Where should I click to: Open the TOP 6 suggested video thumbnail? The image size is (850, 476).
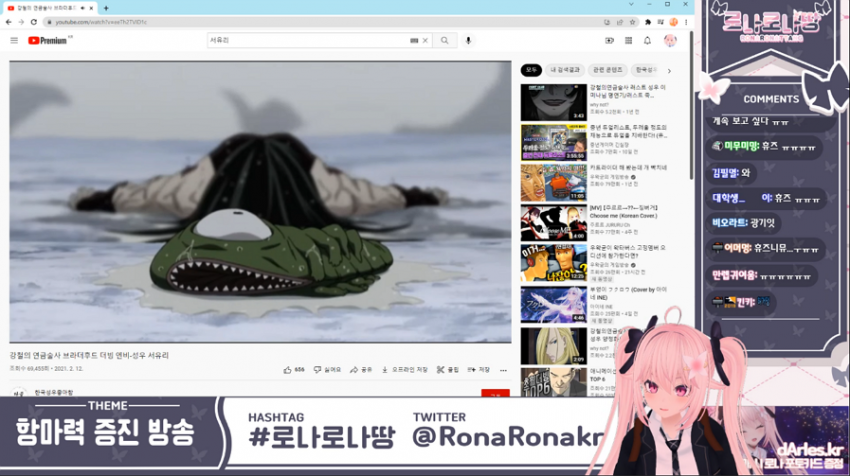coord(553,382)
